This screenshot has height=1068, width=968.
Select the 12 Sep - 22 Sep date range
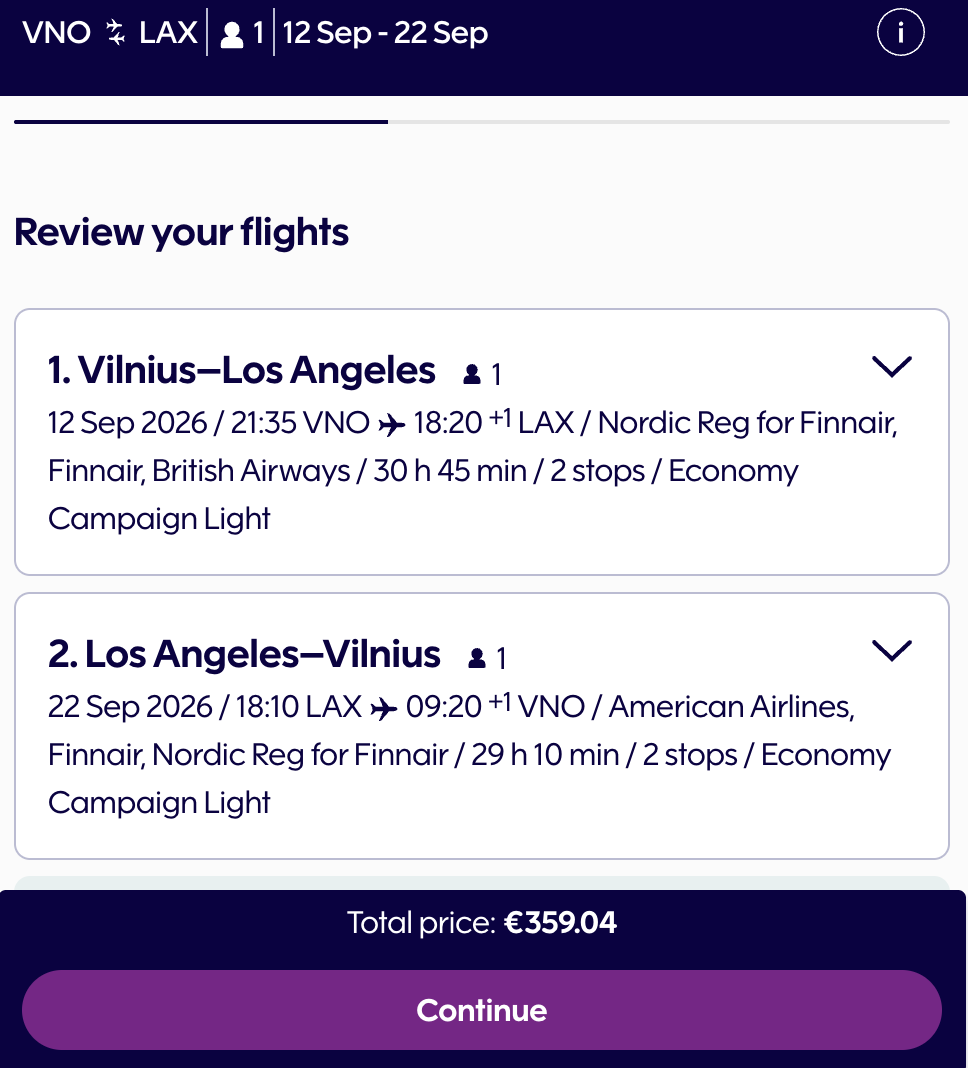385,33
